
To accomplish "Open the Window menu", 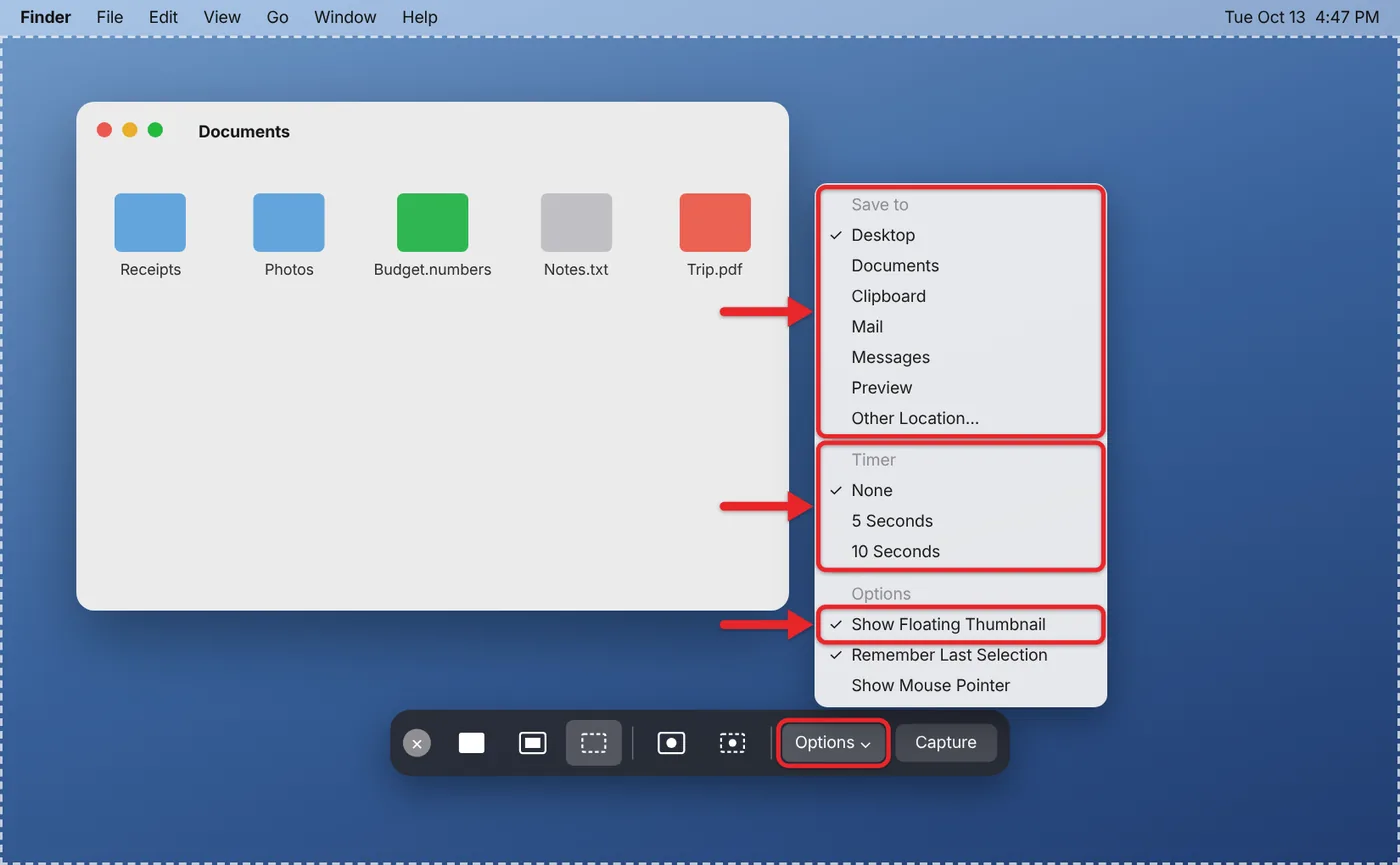I will pos(345,17).
